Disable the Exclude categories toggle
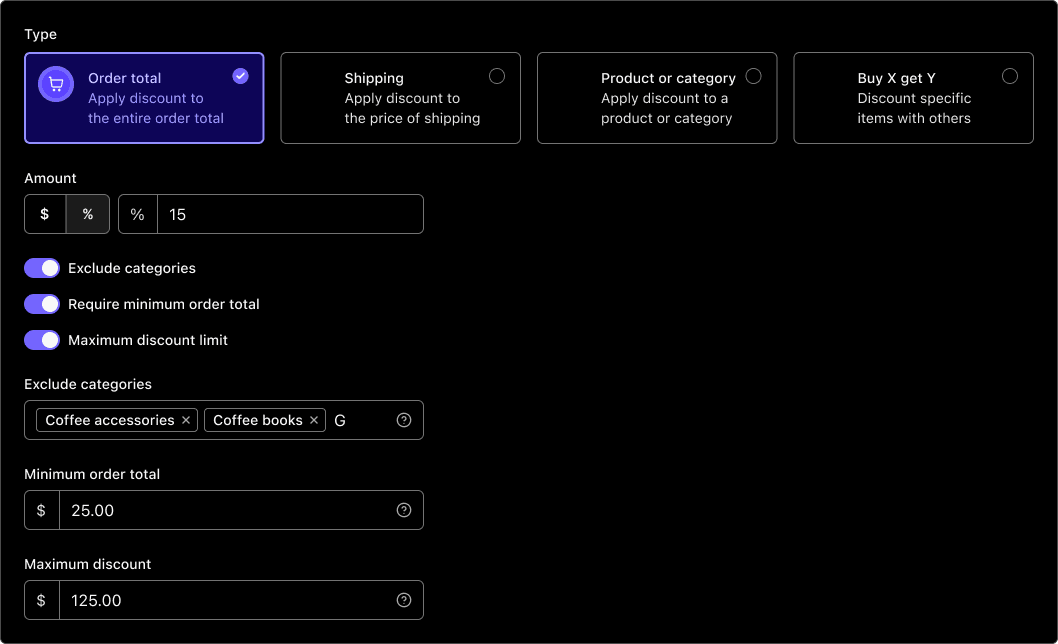1058x644 pixels. (x=43, y=268)
